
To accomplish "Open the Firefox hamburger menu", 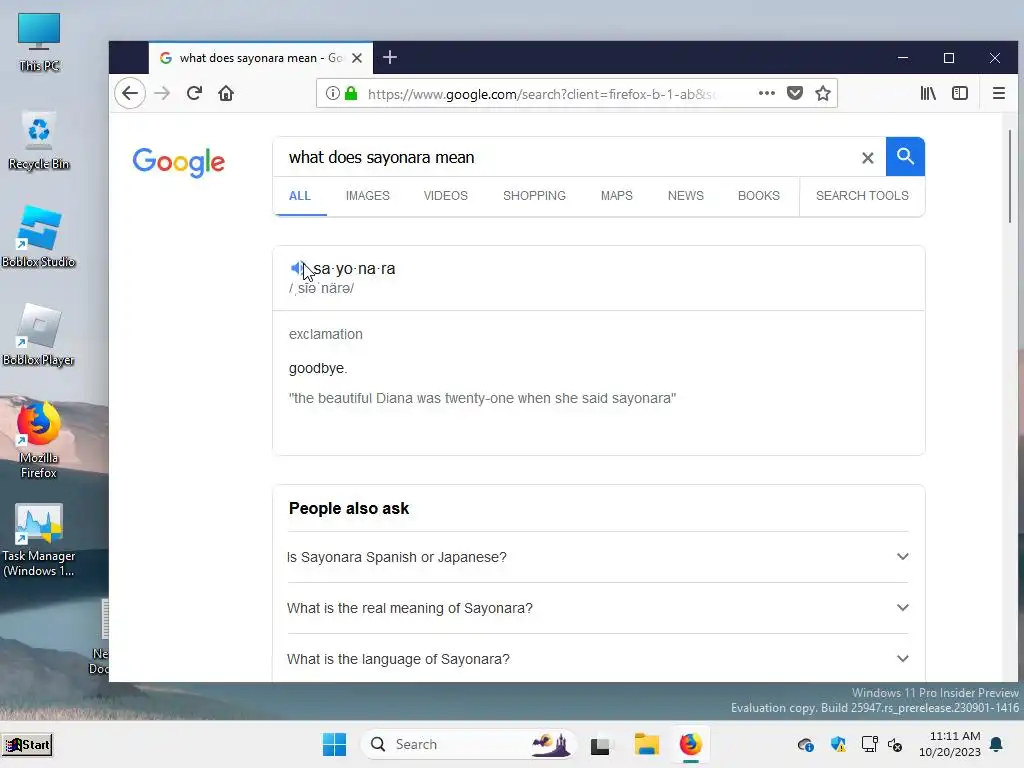I will coord(999,93).
